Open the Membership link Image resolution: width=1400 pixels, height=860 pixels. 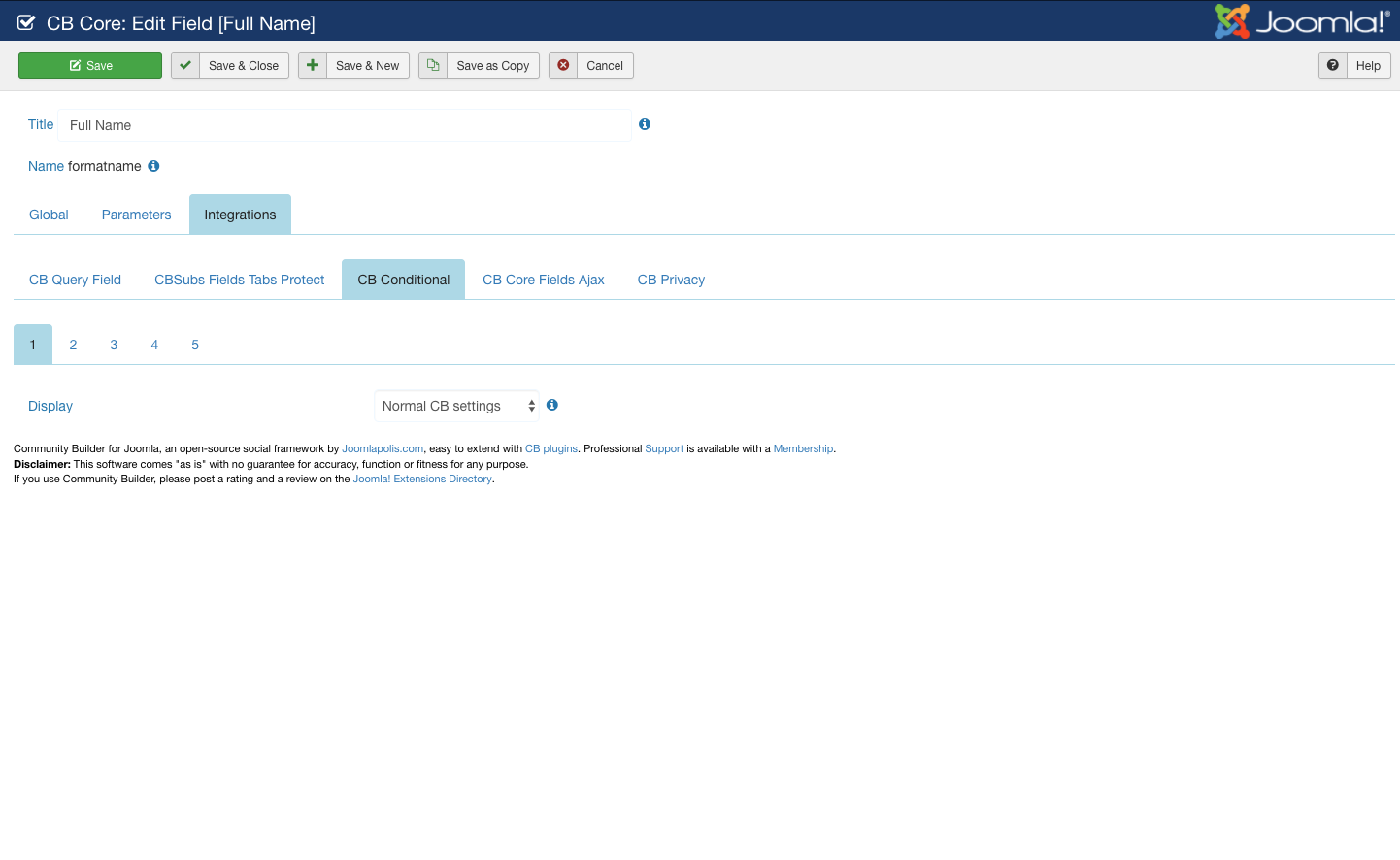[x=803, y=448]
